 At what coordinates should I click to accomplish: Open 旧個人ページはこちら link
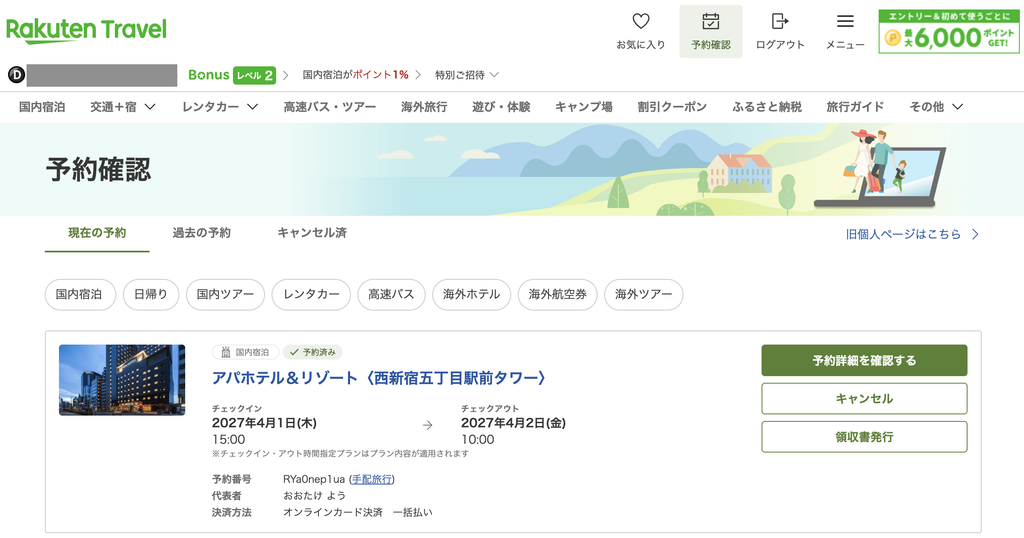click(x=912, y=234)
